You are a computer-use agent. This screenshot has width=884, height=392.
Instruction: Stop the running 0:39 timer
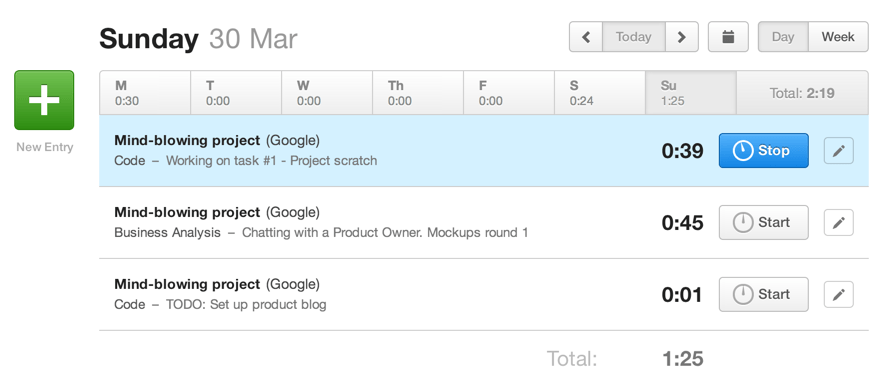click(x=763, y=151)
